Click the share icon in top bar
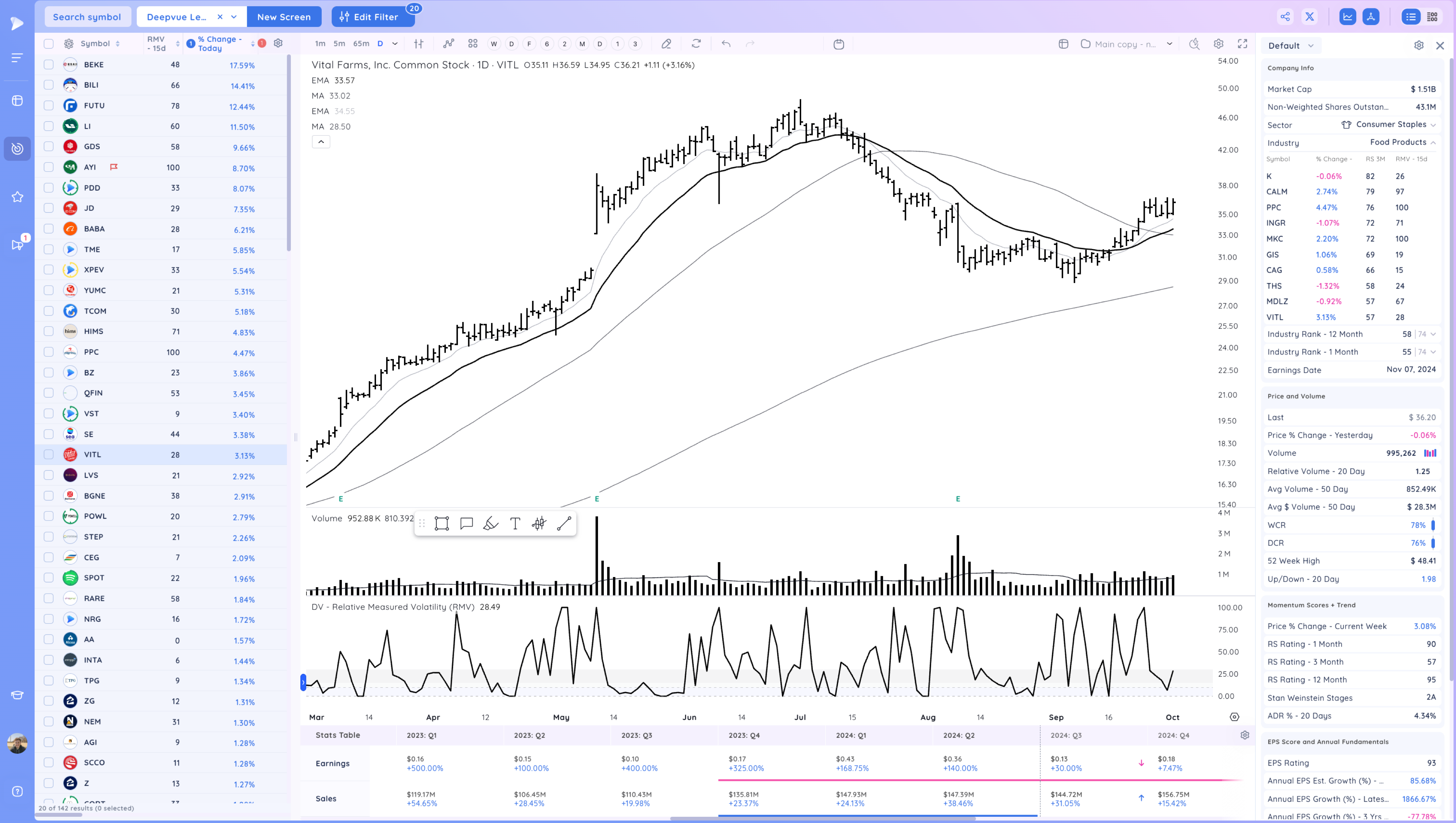 coord(1285,17)
